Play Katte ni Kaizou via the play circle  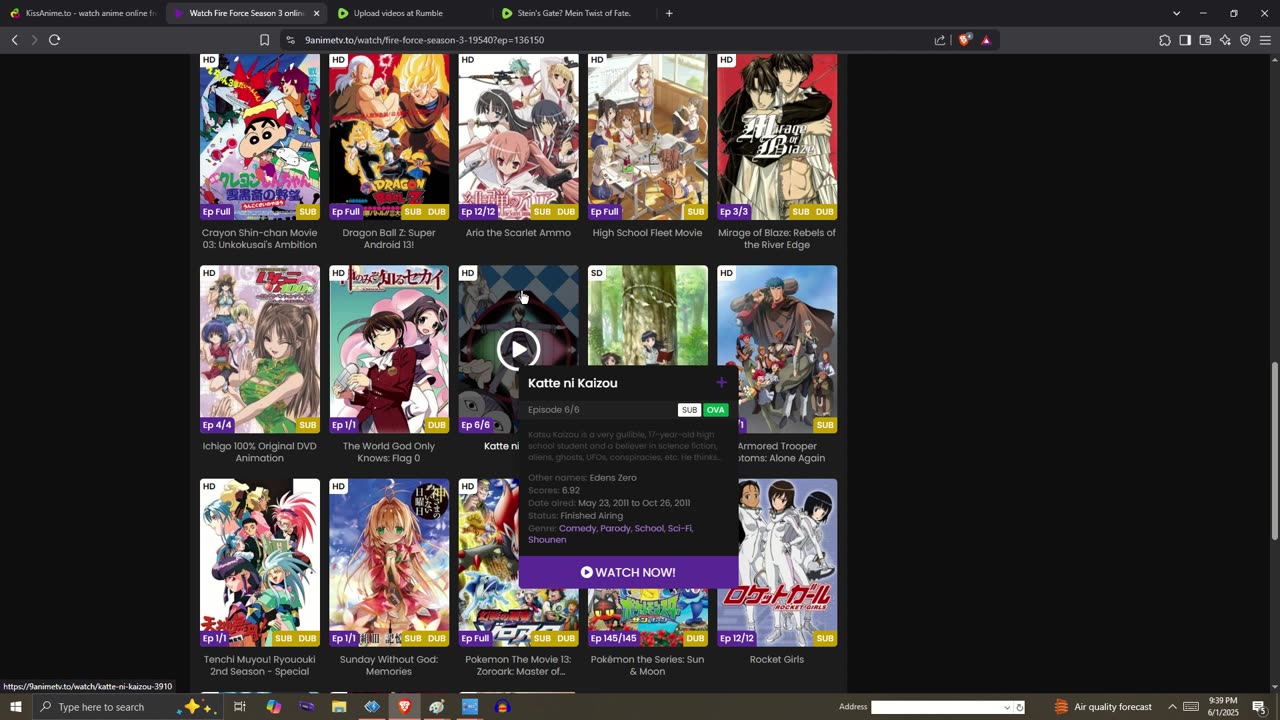tap(518, 349)
